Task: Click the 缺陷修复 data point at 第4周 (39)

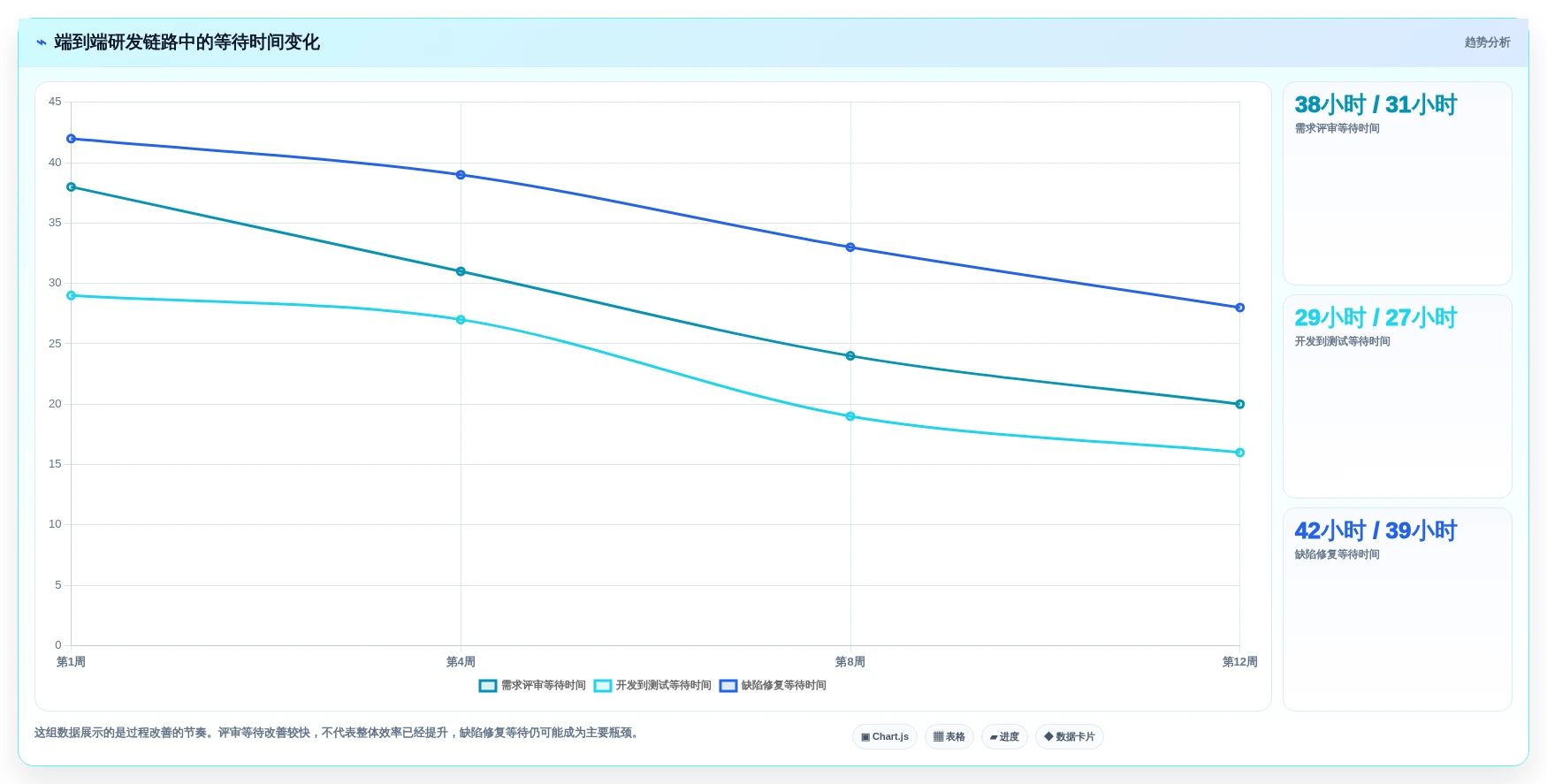Action: pyautogui.click(x=461, y=175)
